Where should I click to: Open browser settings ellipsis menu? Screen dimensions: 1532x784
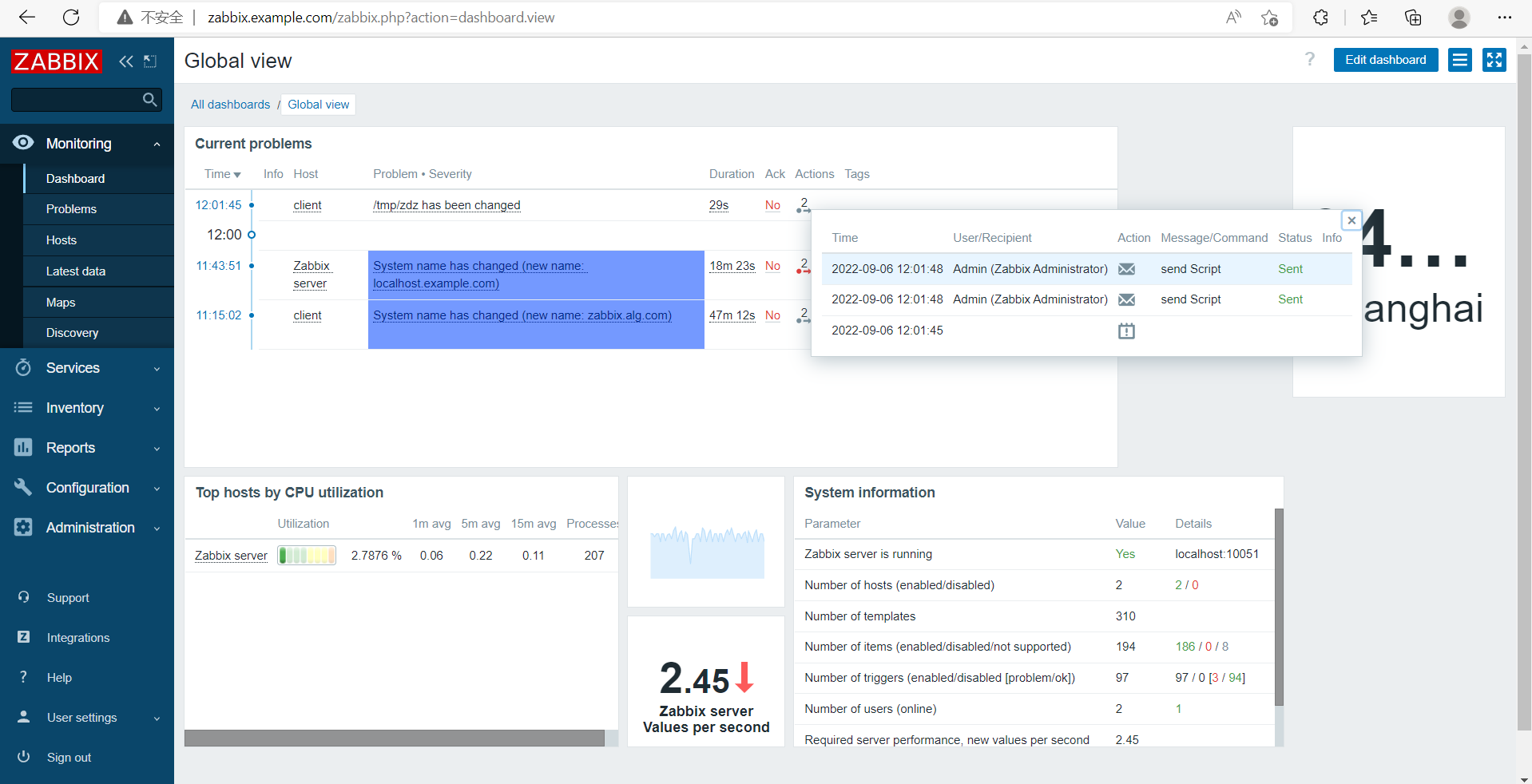click(1505, 18)
